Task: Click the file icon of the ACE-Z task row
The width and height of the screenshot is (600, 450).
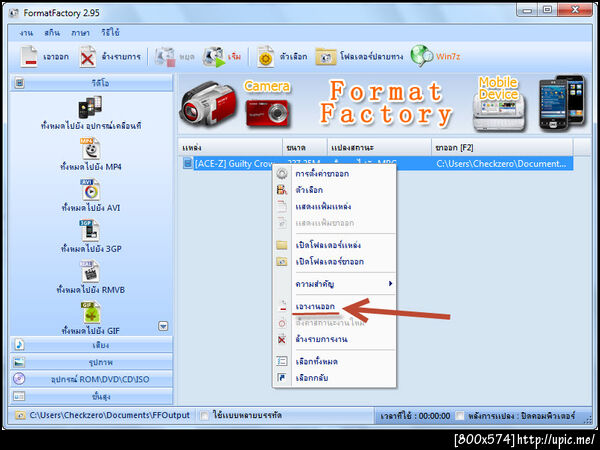Action: click(188, 163)
